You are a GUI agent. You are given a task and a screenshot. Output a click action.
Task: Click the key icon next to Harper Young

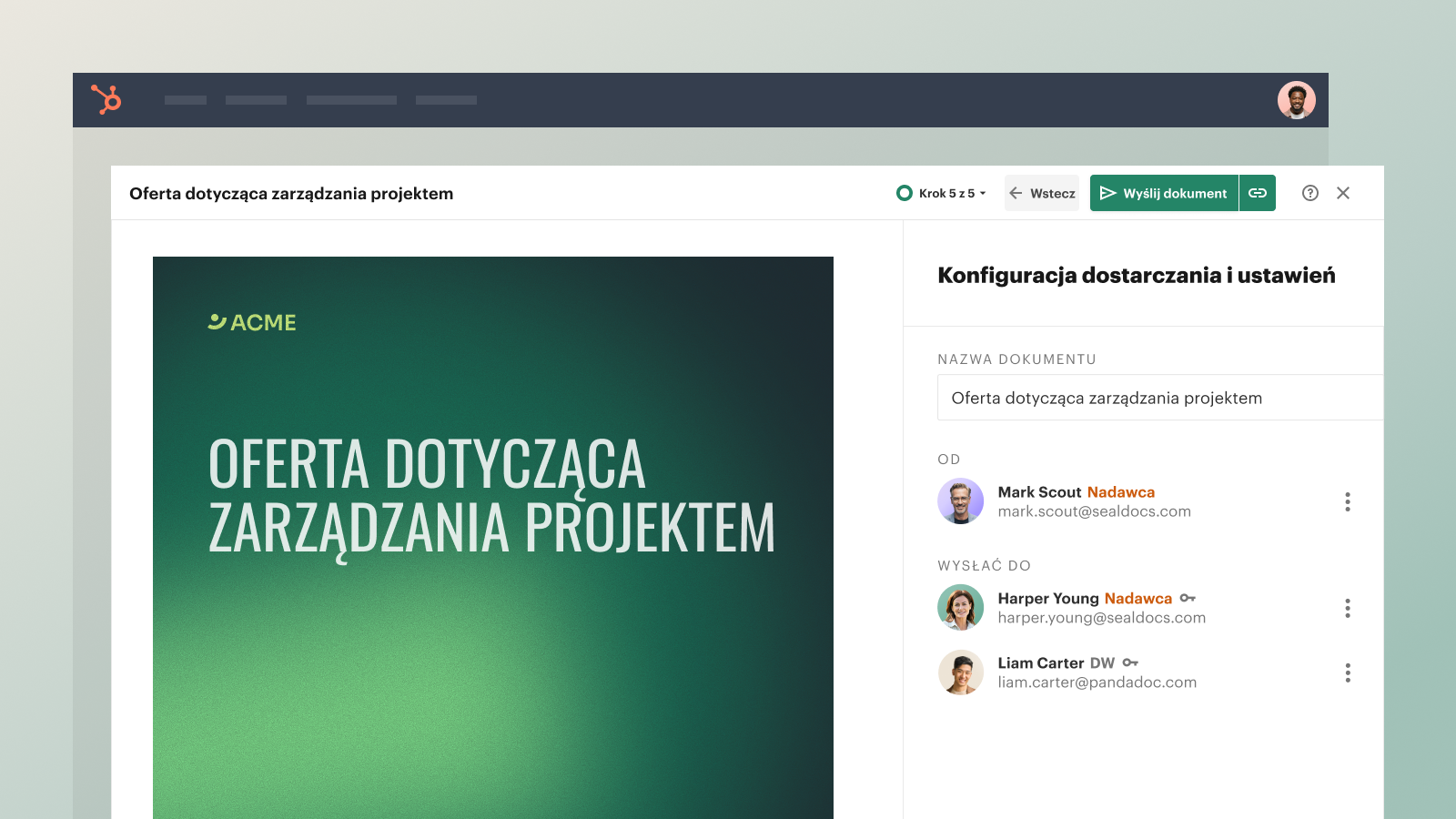[1188, 599]
